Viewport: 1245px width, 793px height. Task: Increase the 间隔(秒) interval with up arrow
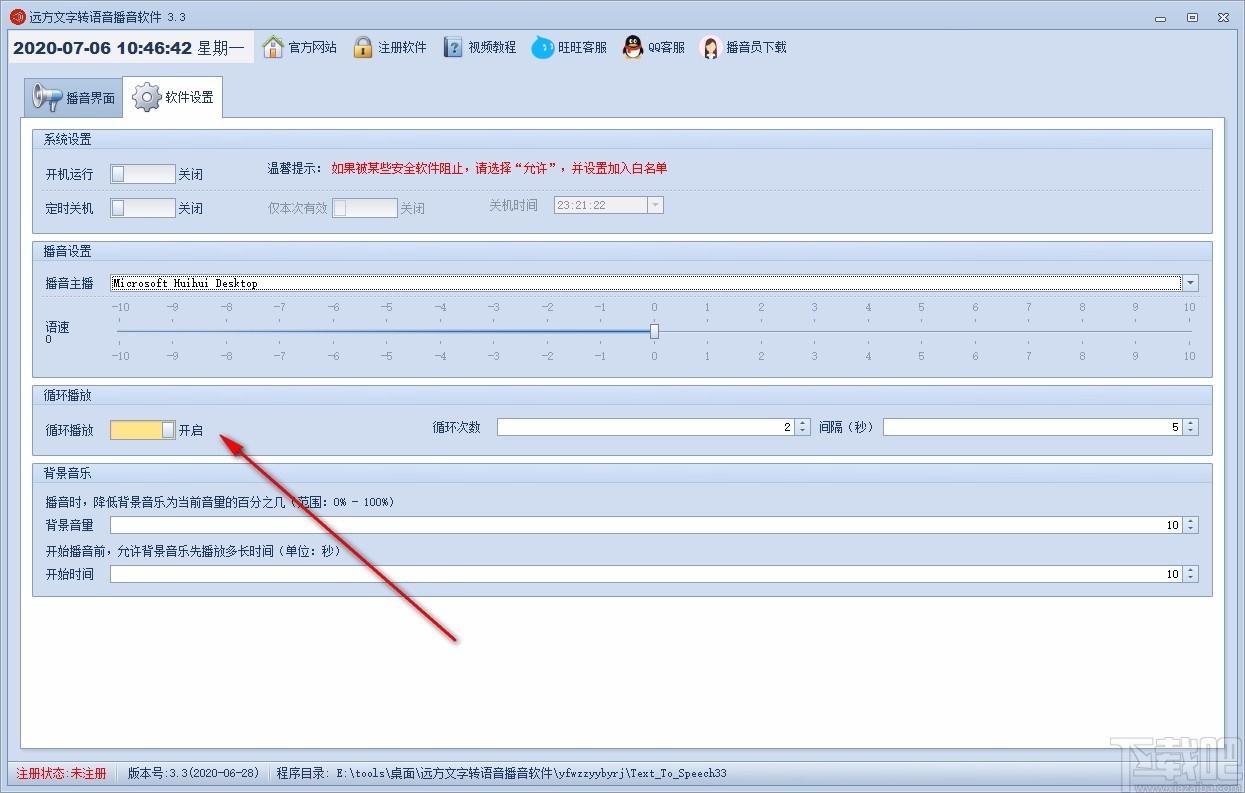tap(1190, 423)
